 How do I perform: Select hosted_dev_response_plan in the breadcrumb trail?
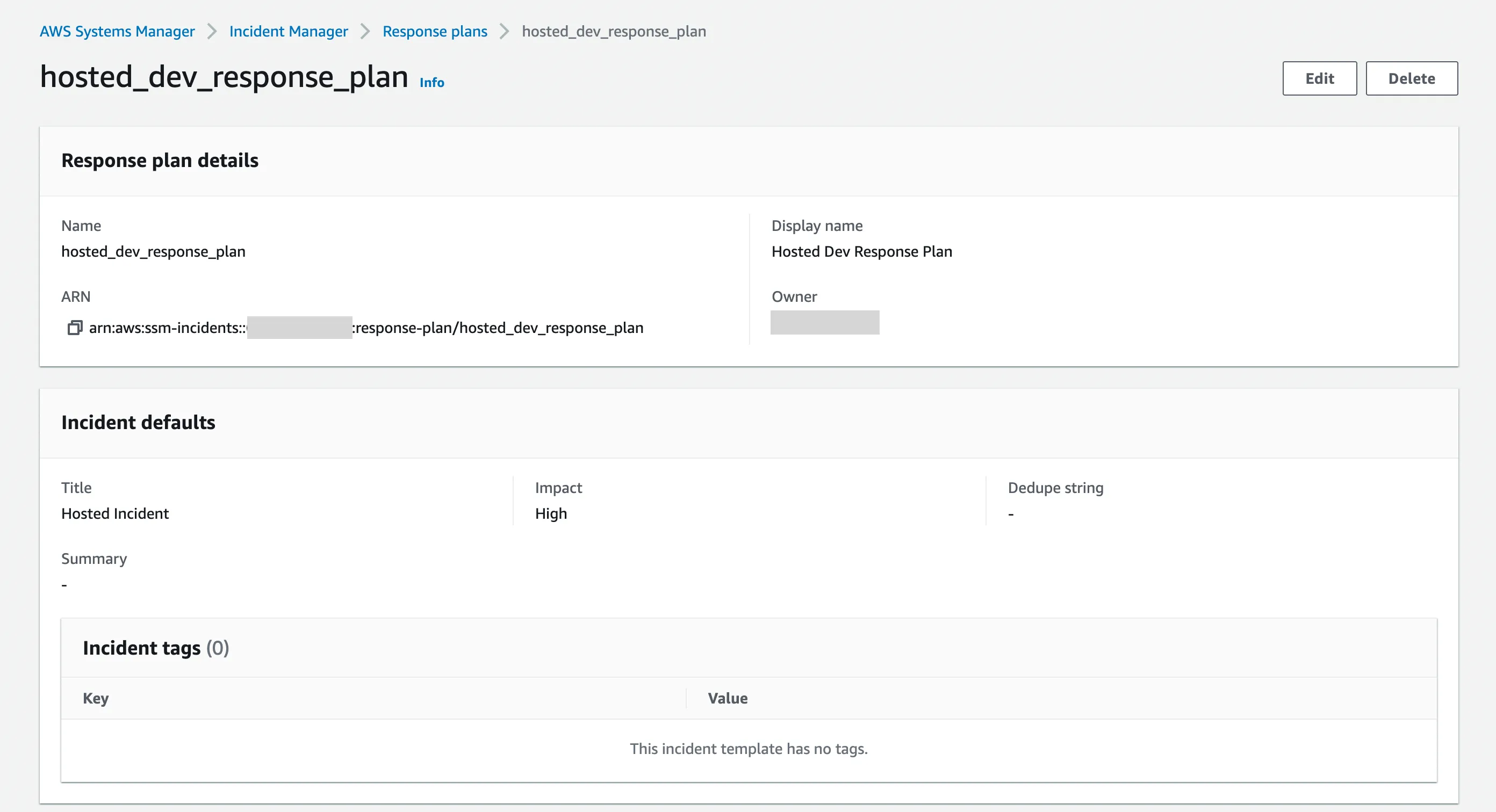[x=613, y=31]
